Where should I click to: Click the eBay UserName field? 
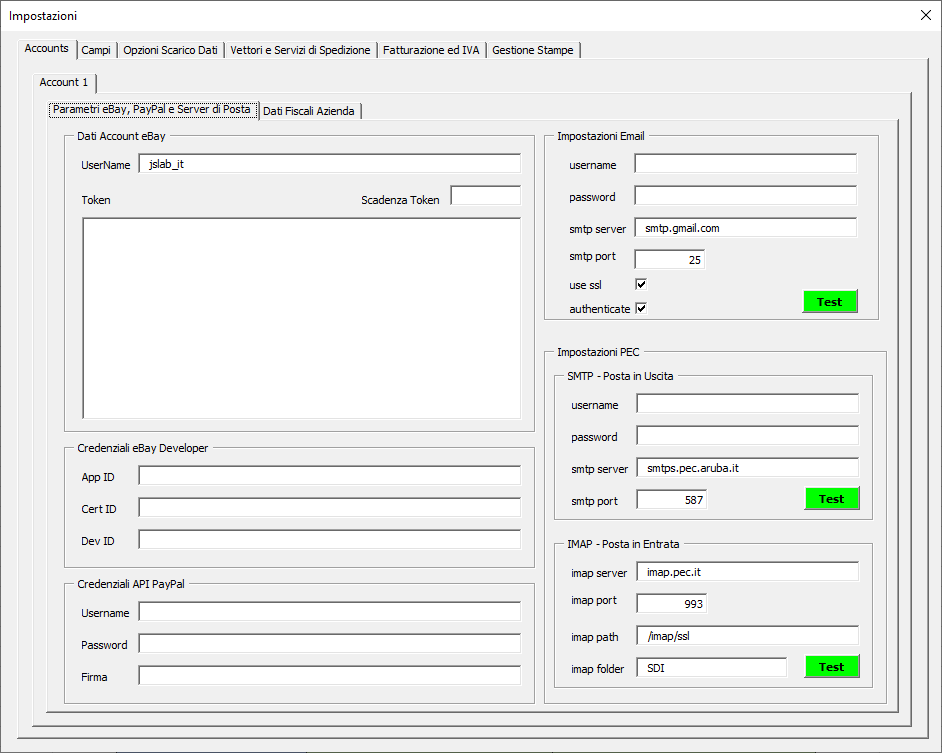[x=329, y=164]
